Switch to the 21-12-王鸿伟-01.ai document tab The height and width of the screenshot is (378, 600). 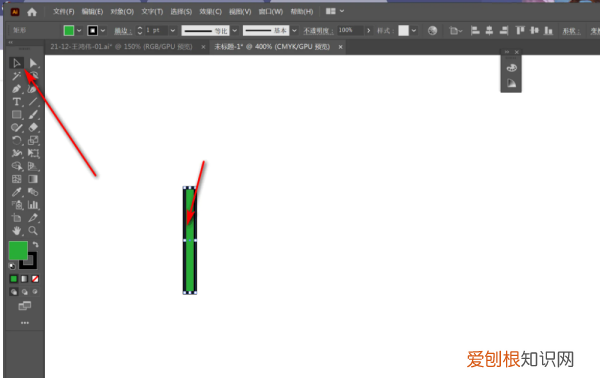121,47
